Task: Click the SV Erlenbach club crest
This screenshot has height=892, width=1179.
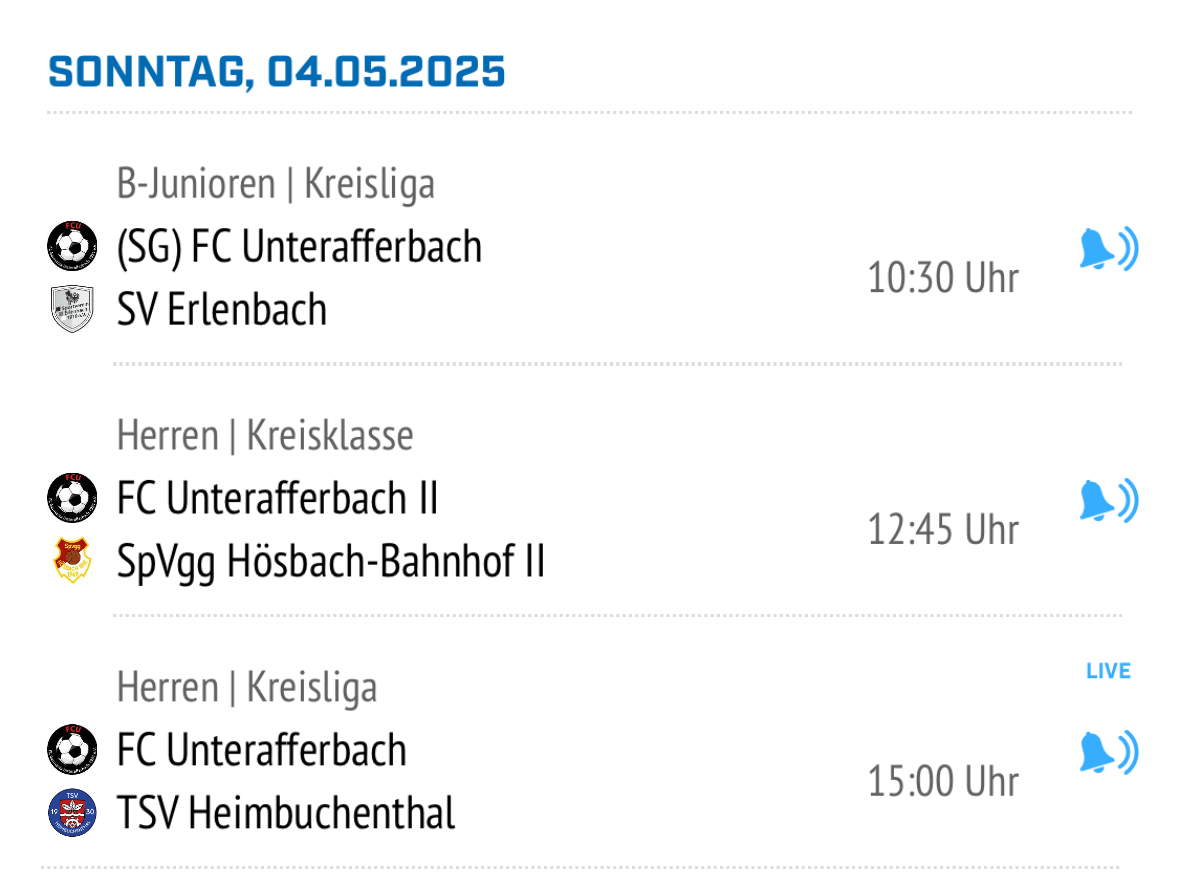Action: click(x=72, y=308)
